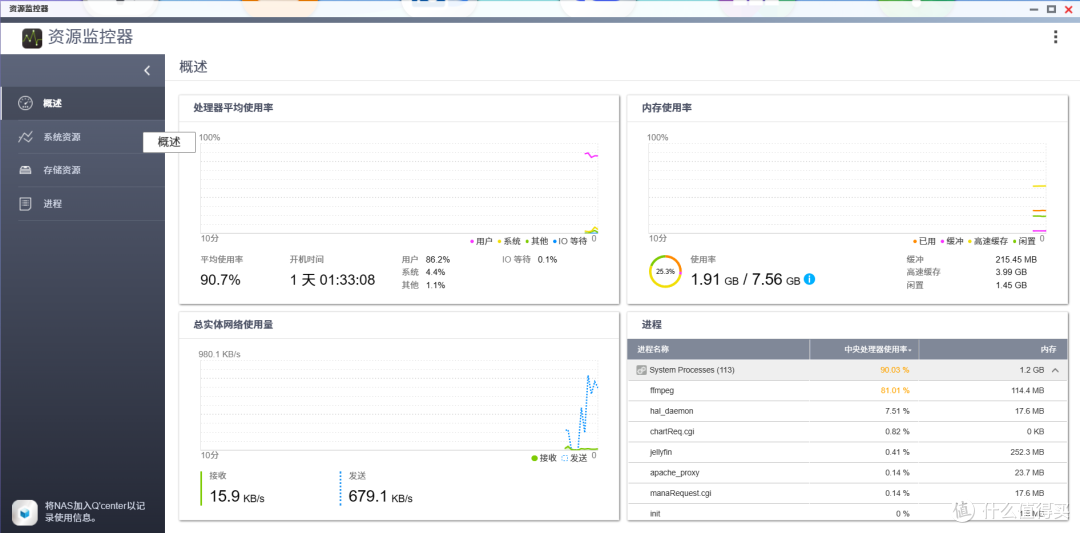Click the 总实体网络使用量 panel title
The width and height of the screenshot is (1080, 533).
point(233,324)
